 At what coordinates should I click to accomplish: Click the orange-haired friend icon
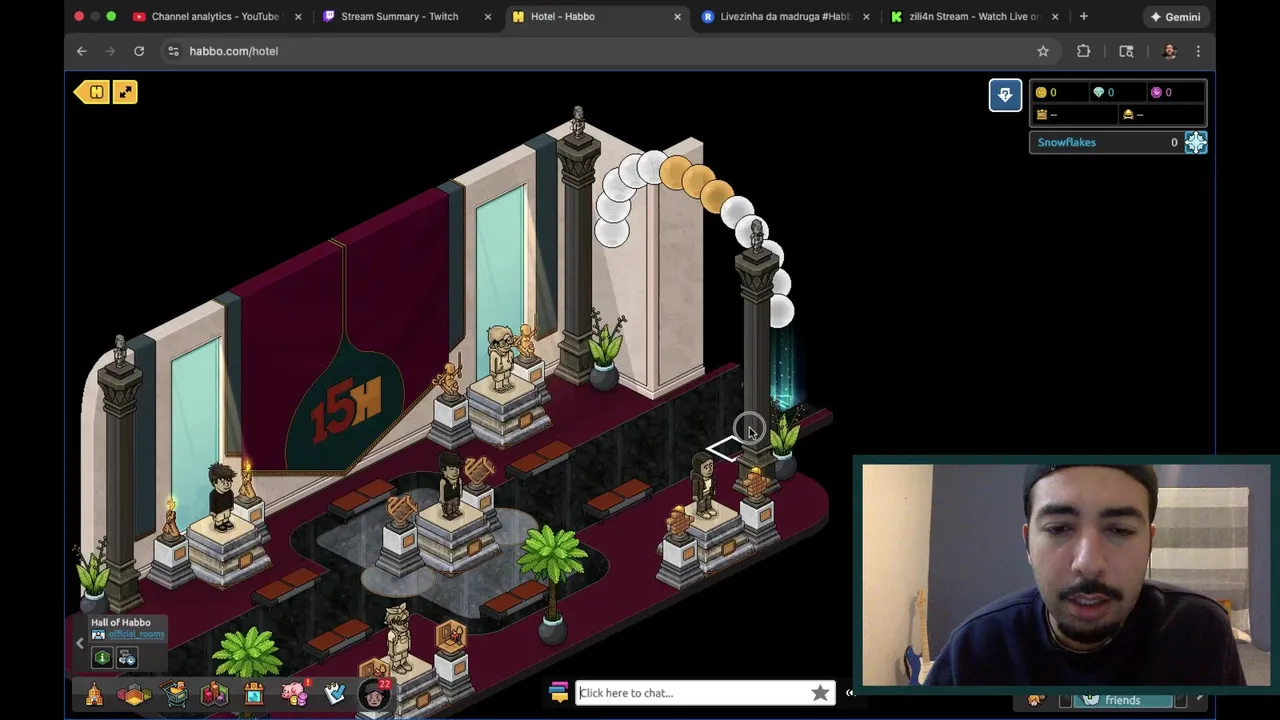point(1036,700)
